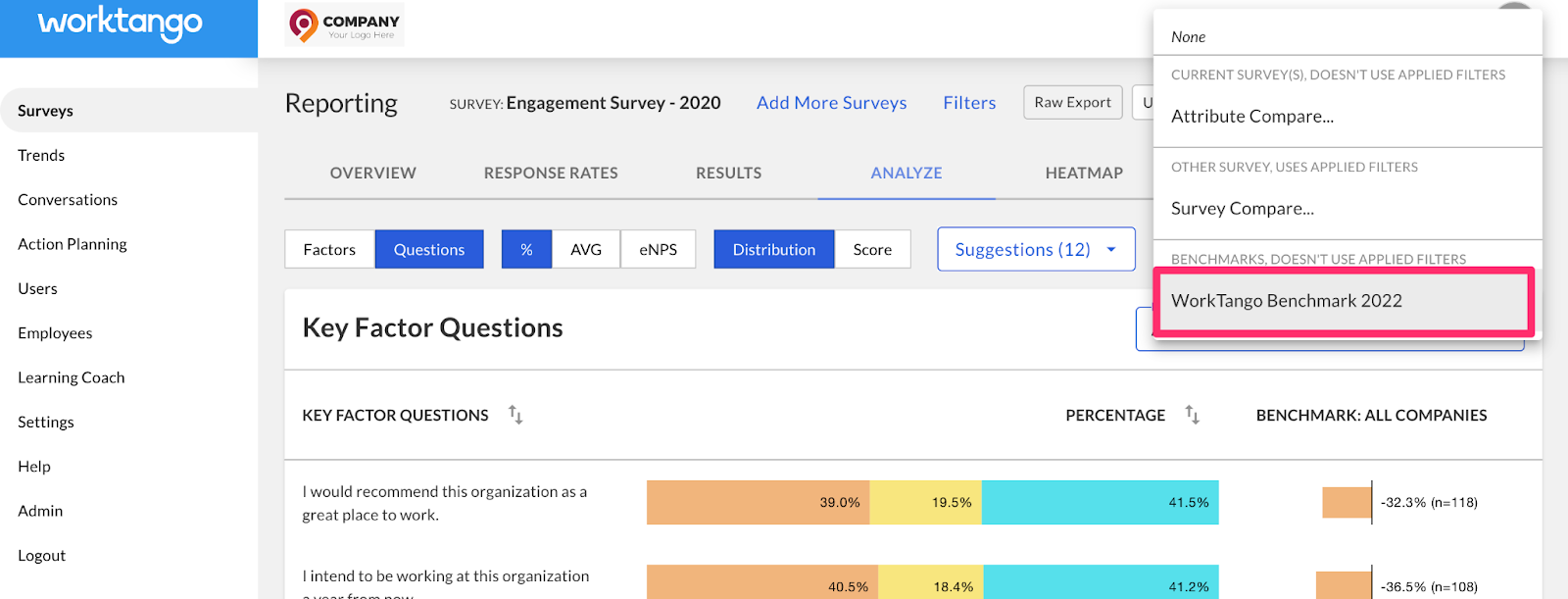1568x599 pixels.
Task: Open the Heatmap tab
Action: (1084, 173)
